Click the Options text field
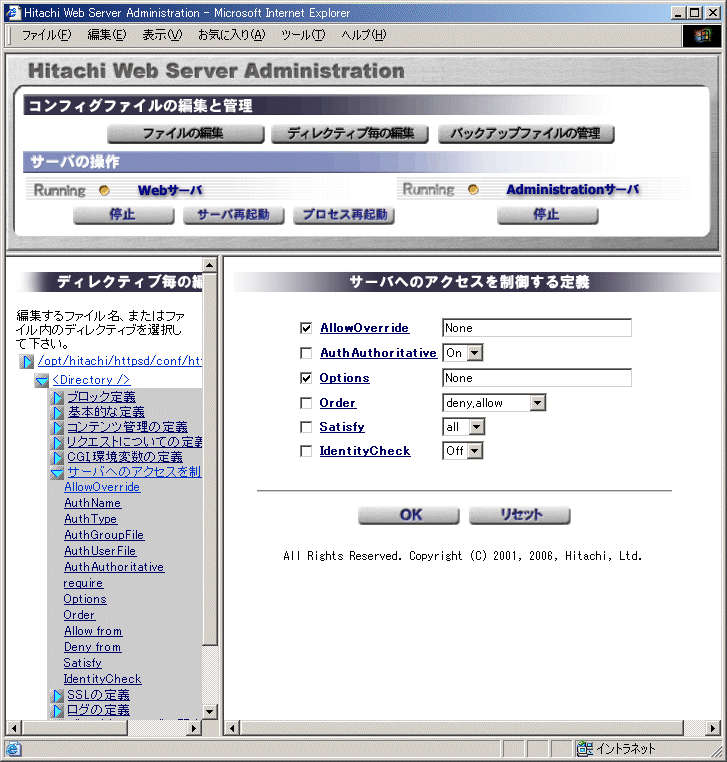 [537, 378]
